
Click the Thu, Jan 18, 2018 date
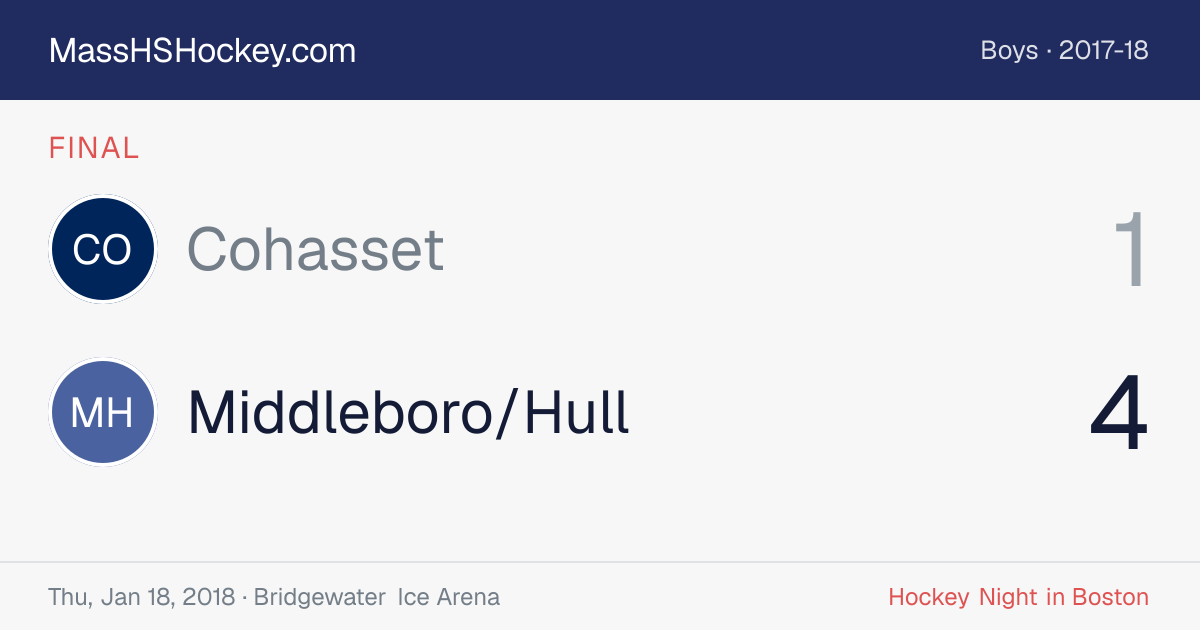tap(141, 597)
